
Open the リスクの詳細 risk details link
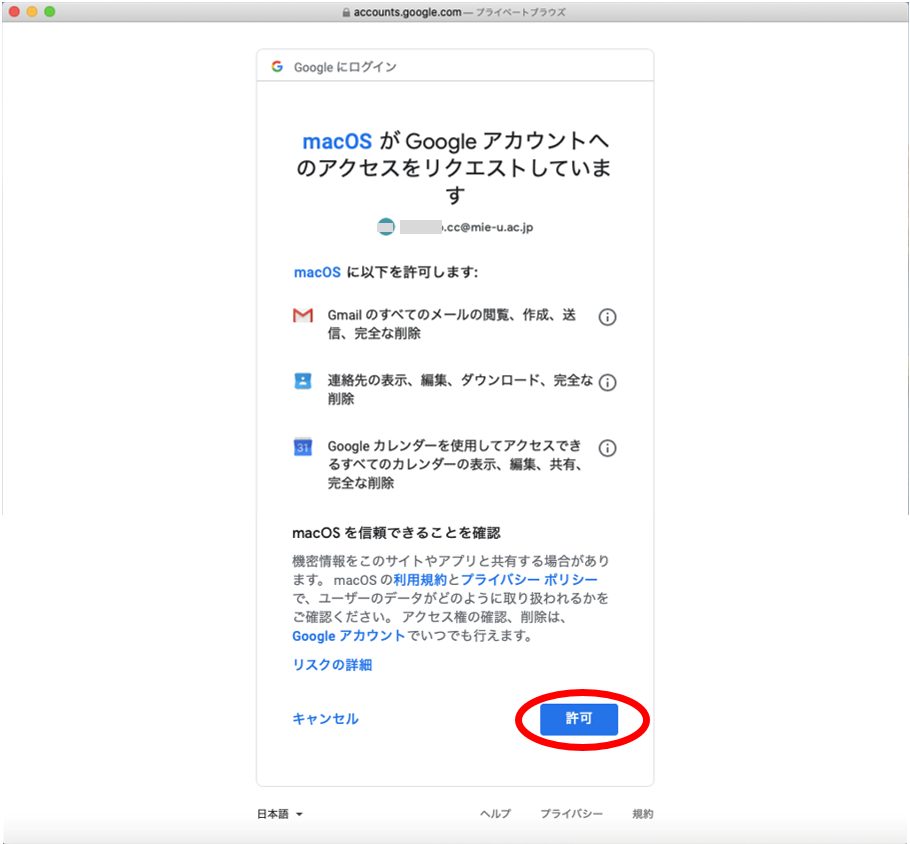[x=332, y=665]
